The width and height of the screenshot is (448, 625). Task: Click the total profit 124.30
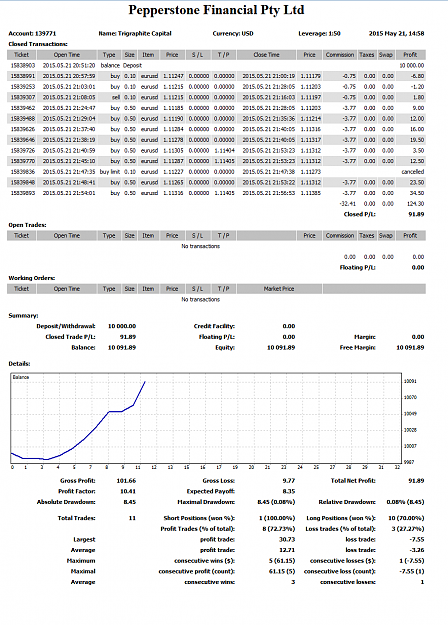coord(415,204)
